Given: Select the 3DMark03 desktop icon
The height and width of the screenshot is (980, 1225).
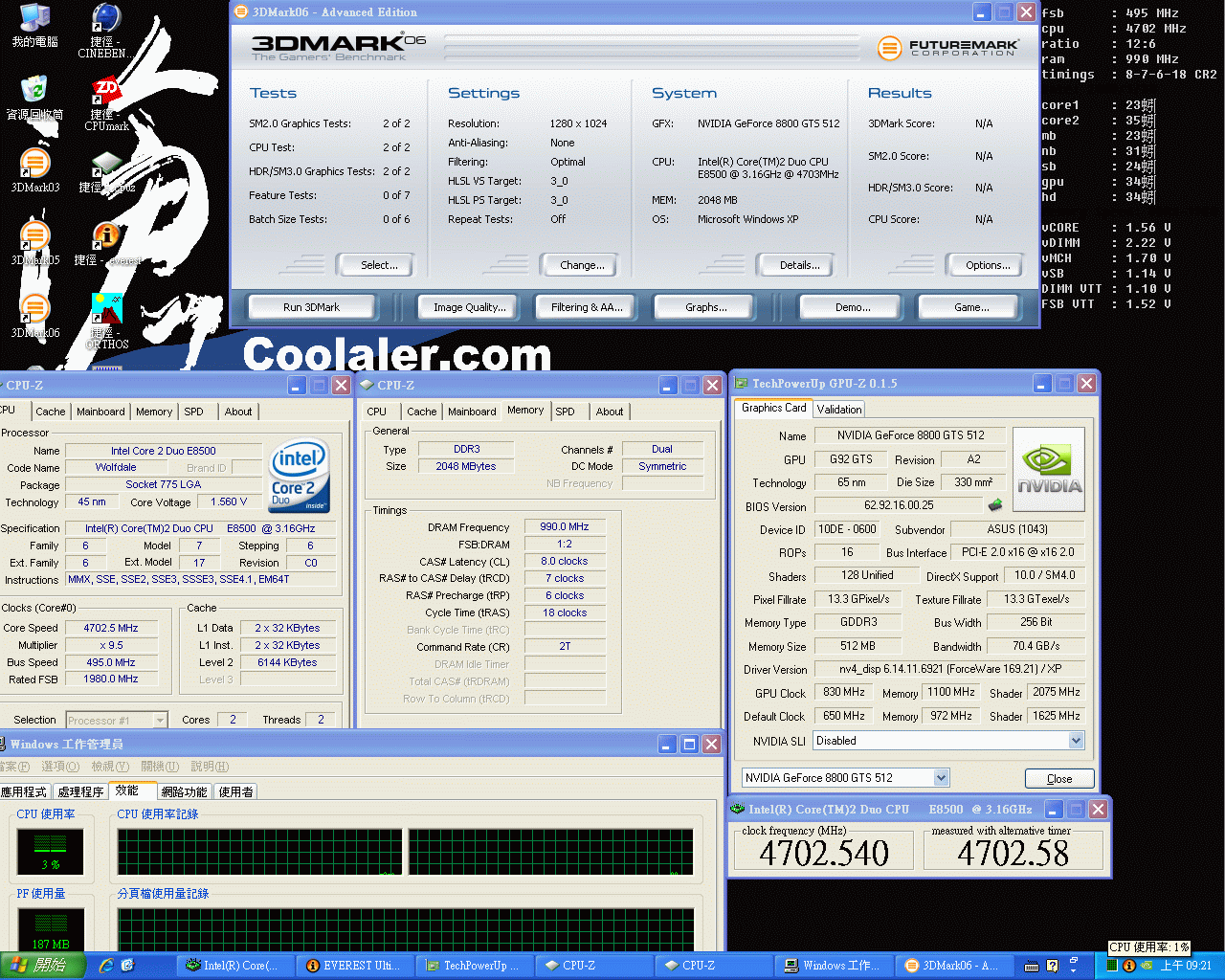Looking at the screenshot, I should pos(35,170).
